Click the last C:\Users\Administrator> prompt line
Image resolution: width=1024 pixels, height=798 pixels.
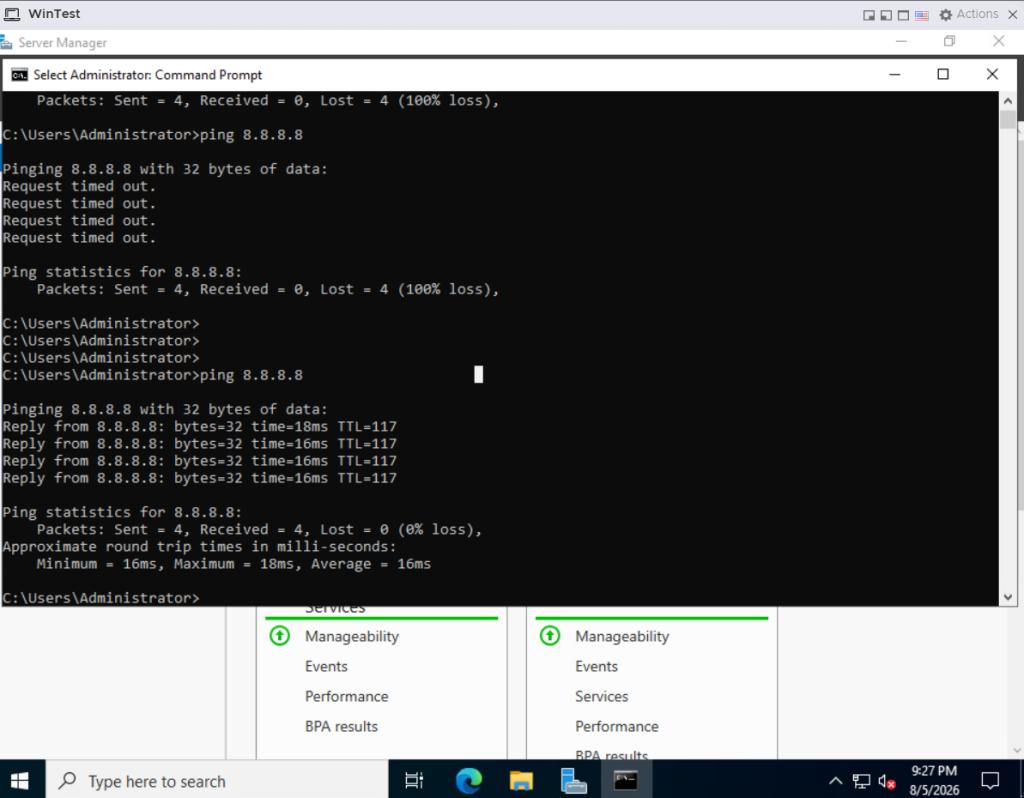click(101, 598)
